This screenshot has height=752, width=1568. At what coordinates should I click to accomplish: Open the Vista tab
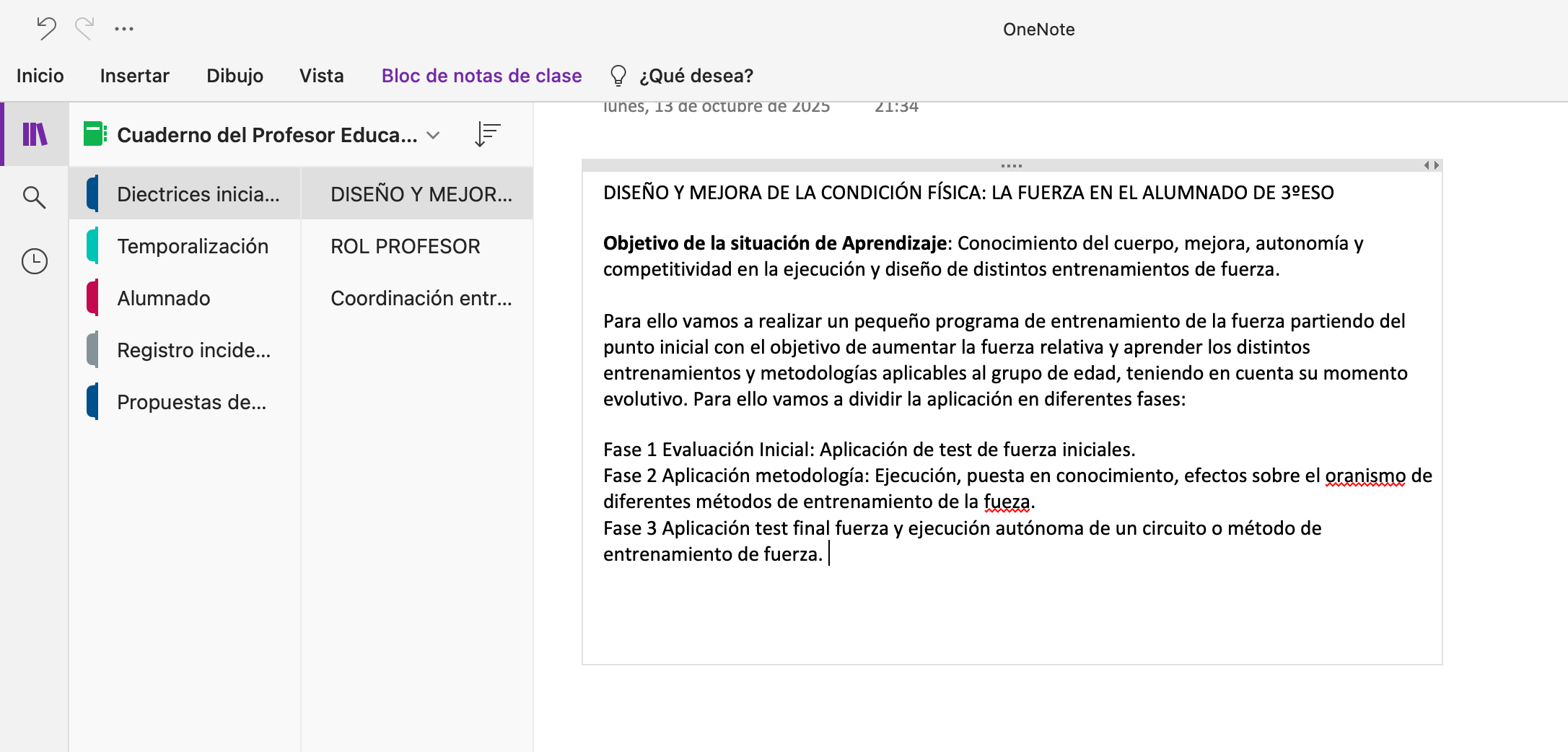[321, 76]
